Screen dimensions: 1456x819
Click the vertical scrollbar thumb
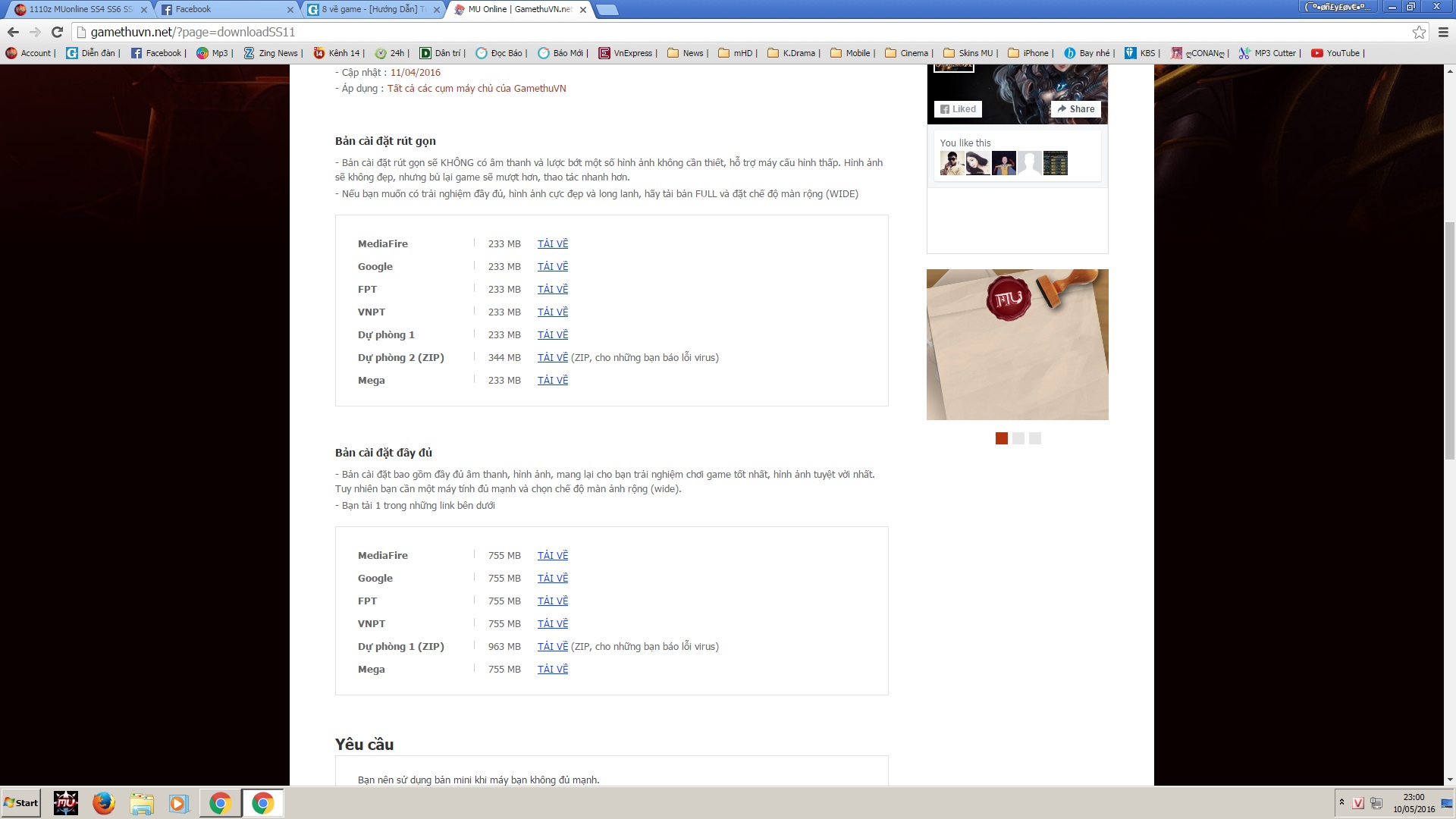[x=1449, y=341]
